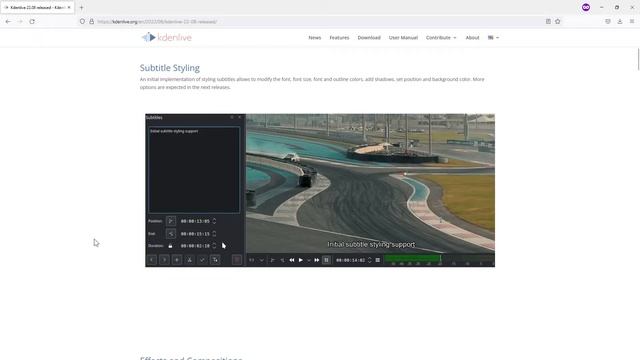This screenshot has height=360, width=640.
Task: Adjust the Position timecode stepper
Action: 214,221
